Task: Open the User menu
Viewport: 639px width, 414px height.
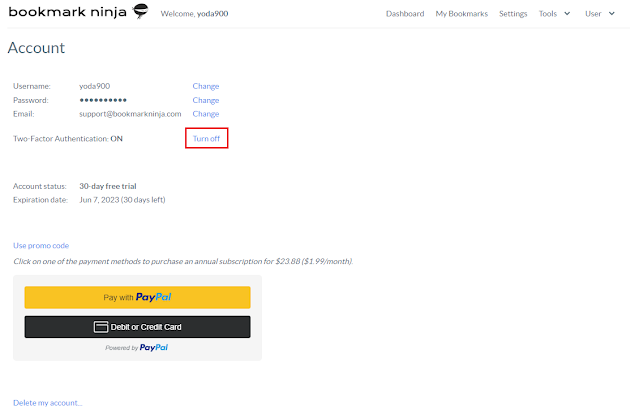Action: pos(593,13)
